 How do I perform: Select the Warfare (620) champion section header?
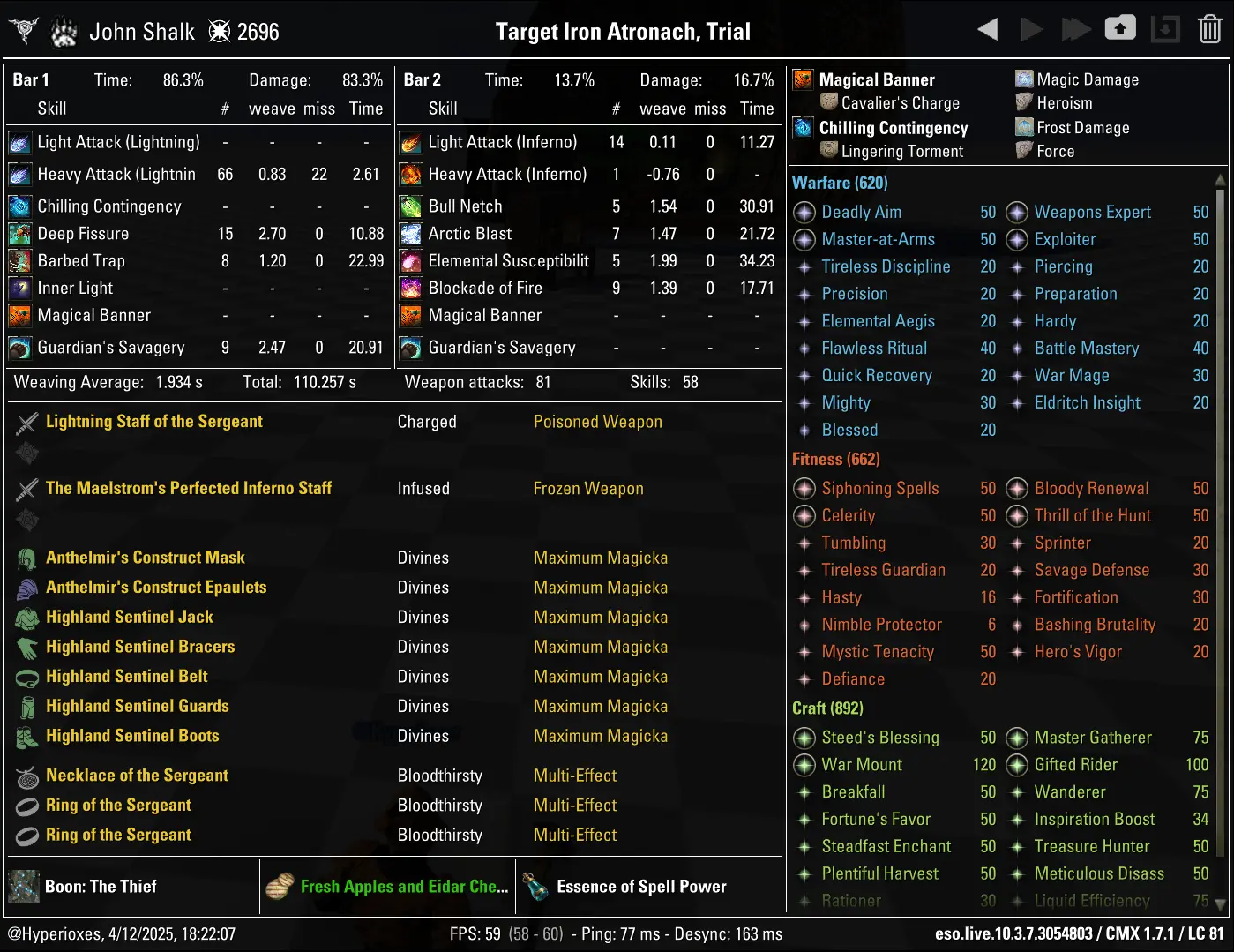pyautogui.click(x=840, y=183)
